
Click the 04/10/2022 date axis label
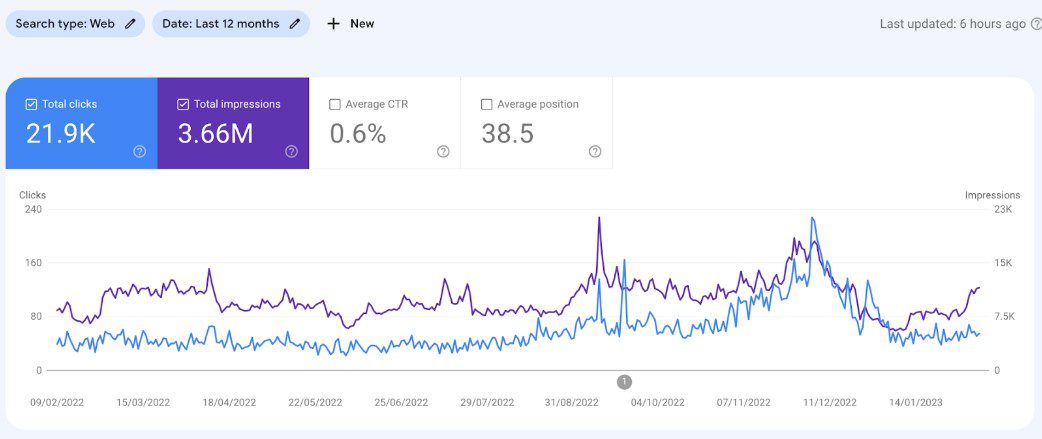[657, 402]
